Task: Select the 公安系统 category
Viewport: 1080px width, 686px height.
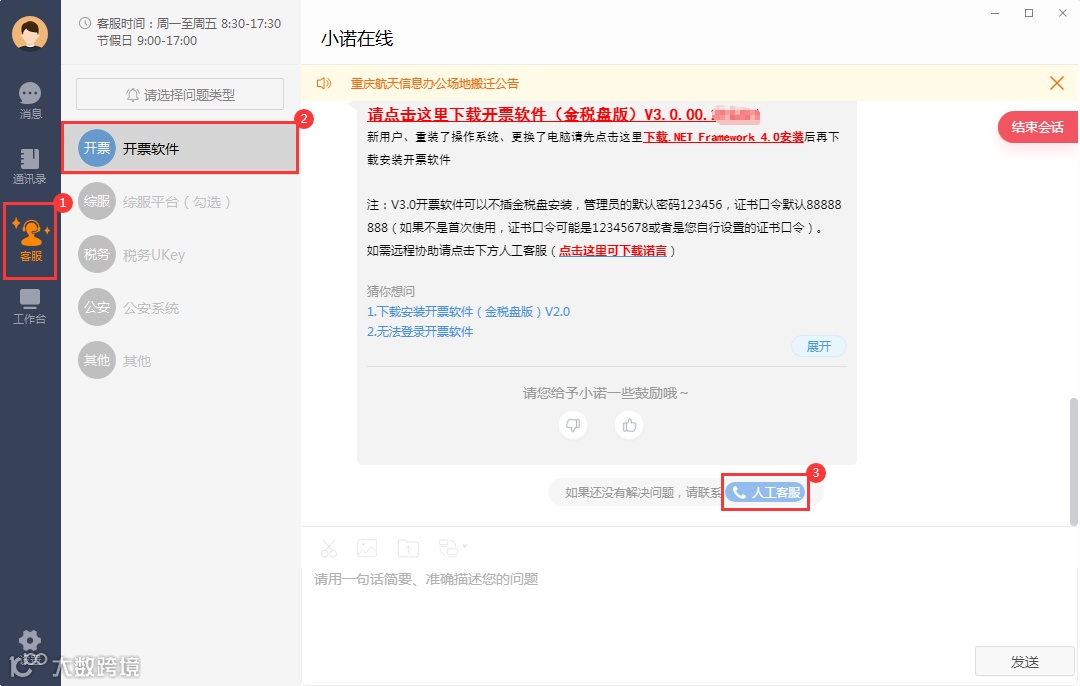Action: (180, 307)
